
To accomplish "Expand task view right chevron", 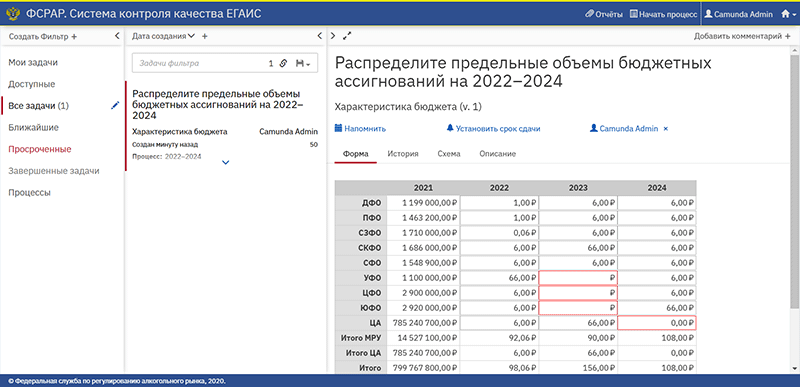I will [333, 36].
